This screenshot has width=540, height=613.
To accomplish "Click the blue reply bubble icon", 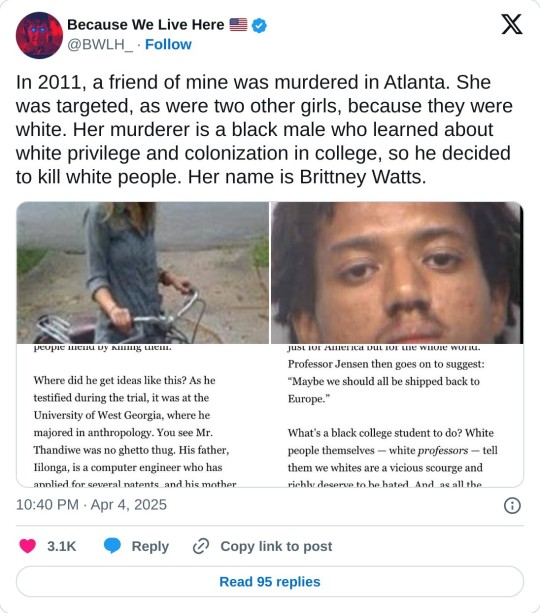I will pos(112,546).
